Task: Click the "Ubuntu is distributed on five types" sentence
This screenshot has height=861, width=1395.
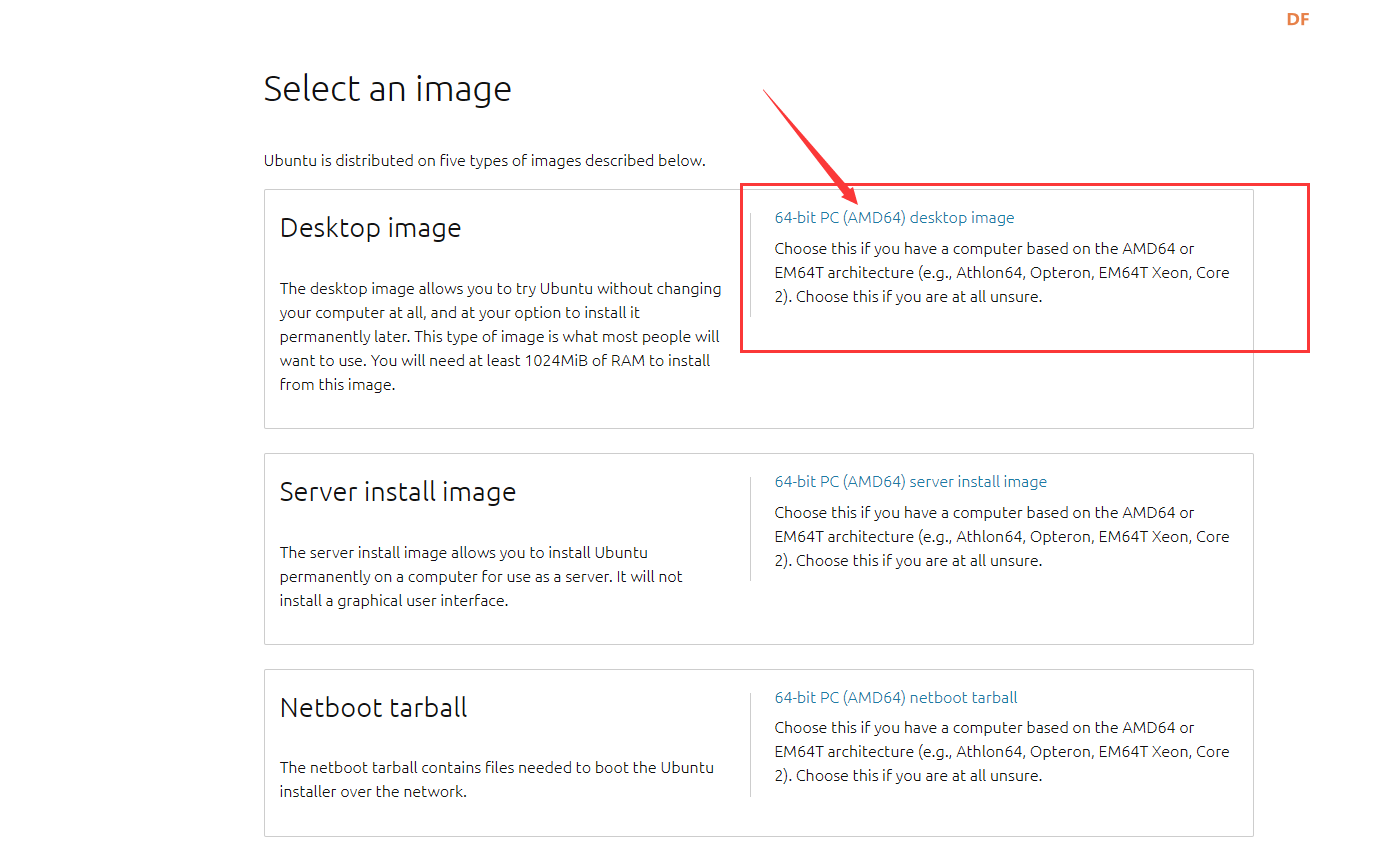Action: click(x=484, y=161)
